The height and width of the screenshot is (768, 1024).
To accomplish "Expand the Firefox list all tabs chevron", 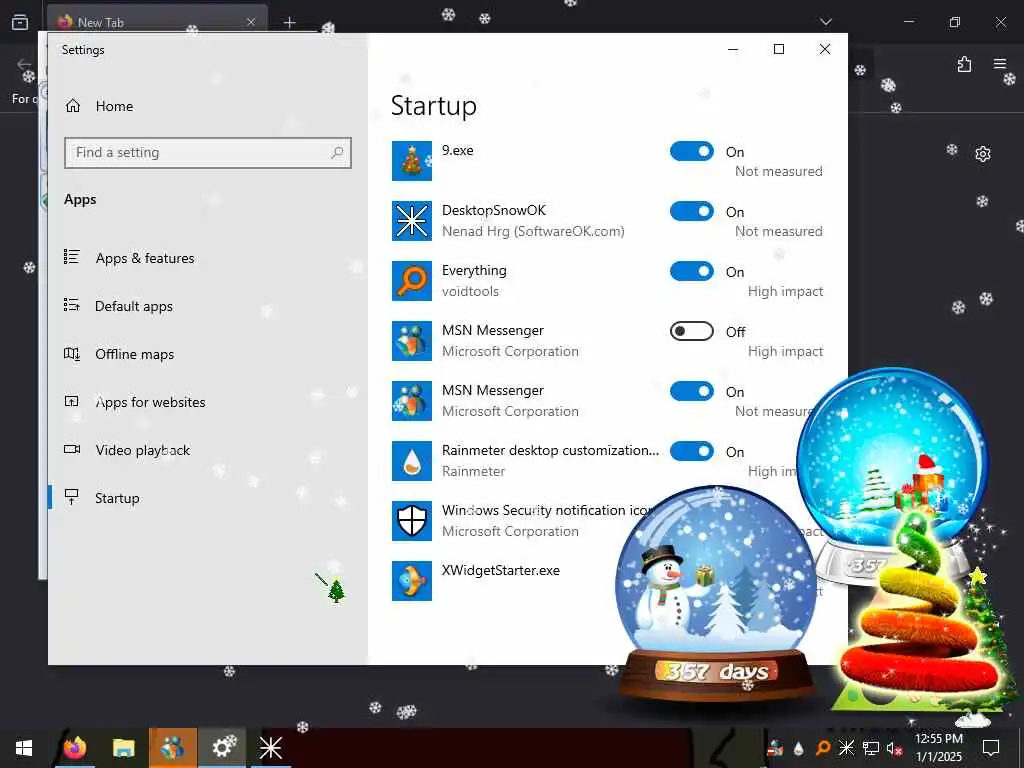I will click(x=825, y=22).
